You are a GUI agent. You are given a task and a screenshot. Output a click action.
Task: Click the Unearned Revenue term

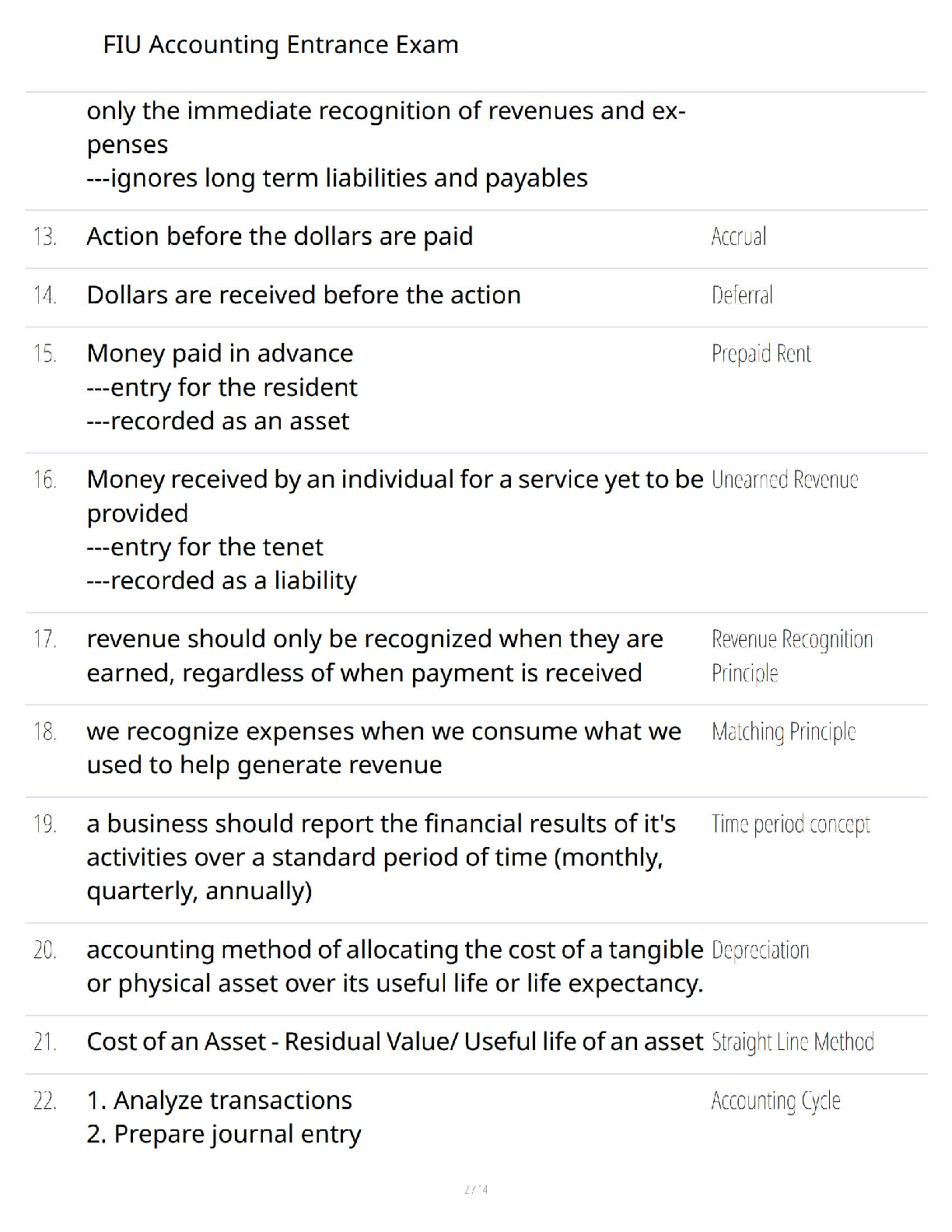point(784,480)
